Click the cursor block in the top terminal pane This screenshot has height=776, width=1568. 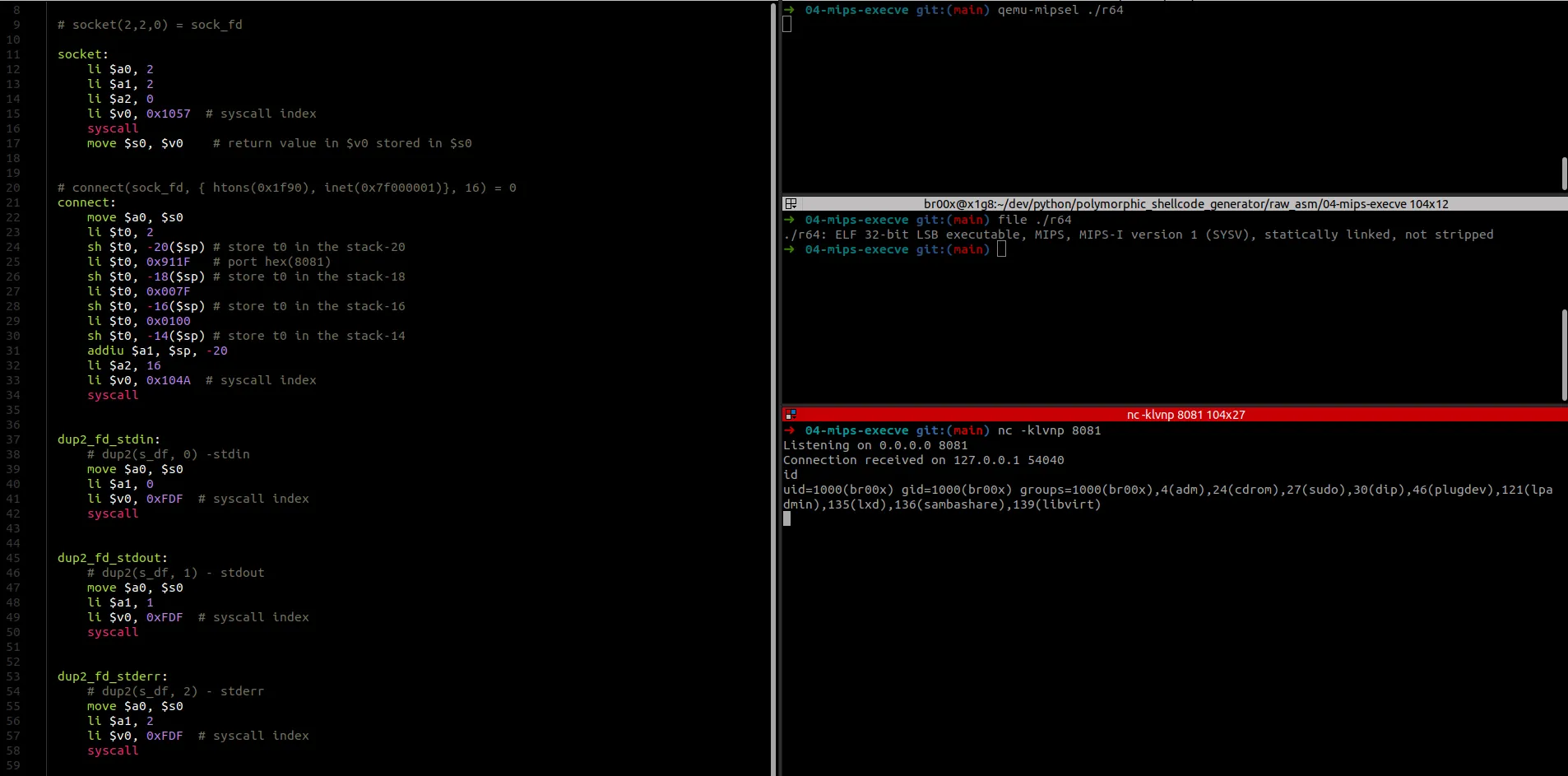click(787, 24)
